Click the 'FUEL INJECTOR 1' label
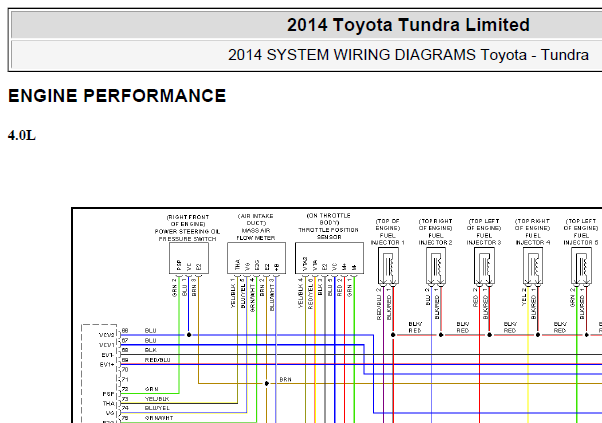602x423 pixels. [x=387, y=239]
